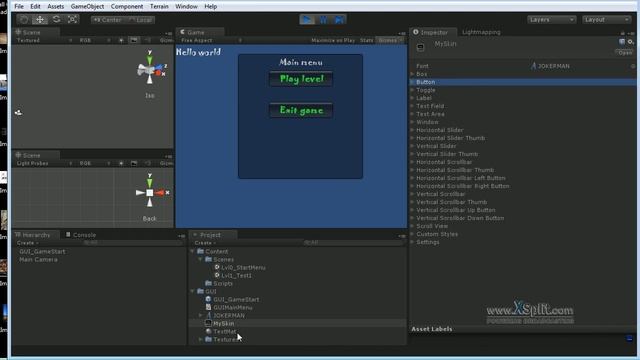Toggle scene lighting icon in upper Scene view
The width and height of the screenshot is (640, 360).
[x=121, y=40]
